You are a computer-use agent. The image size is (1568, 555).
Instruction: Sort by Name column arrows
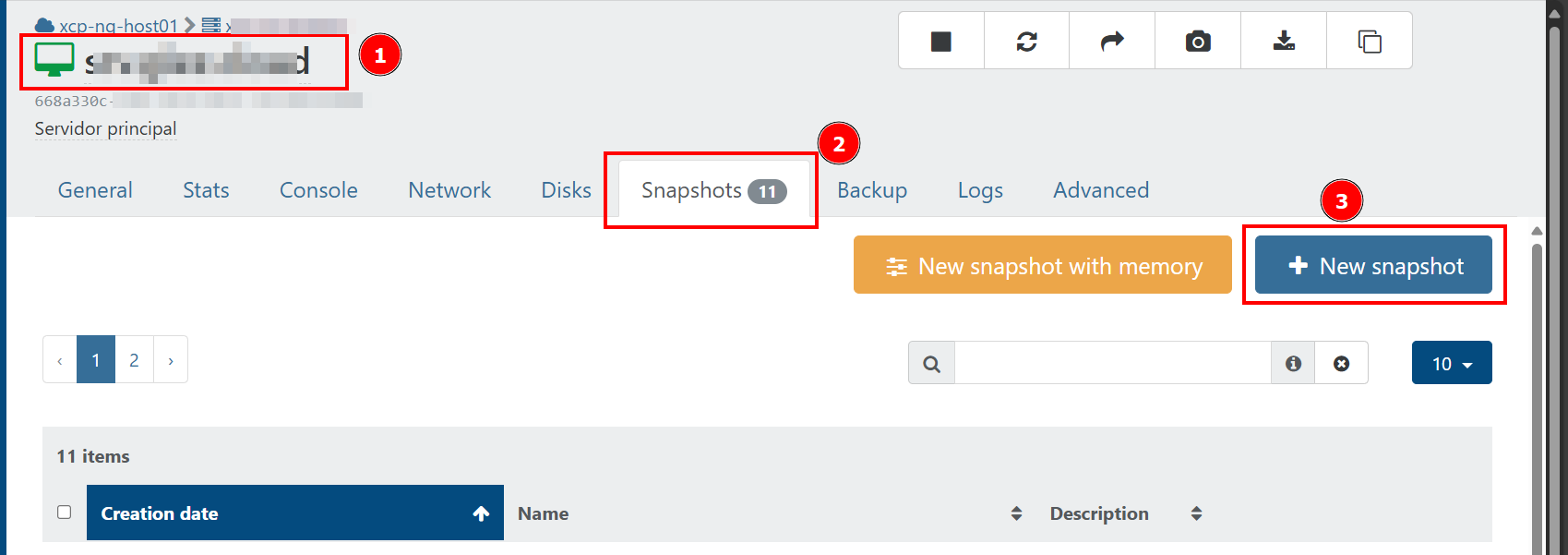(1016, 513)
